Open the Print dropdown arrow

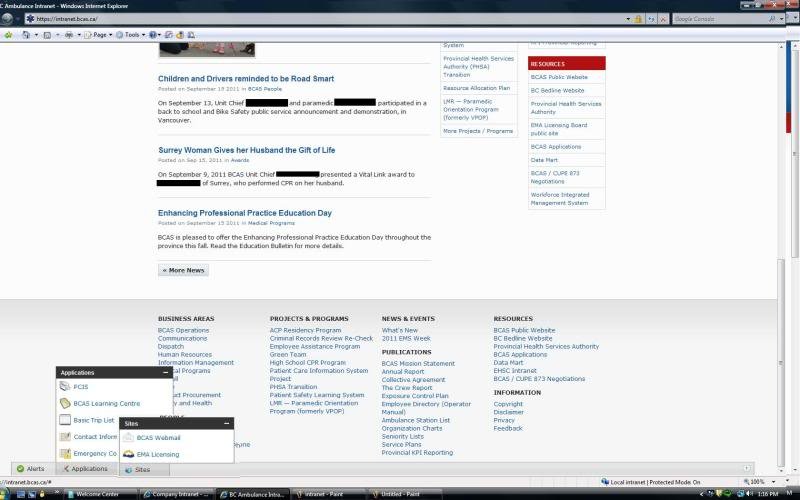click(79, 35)
